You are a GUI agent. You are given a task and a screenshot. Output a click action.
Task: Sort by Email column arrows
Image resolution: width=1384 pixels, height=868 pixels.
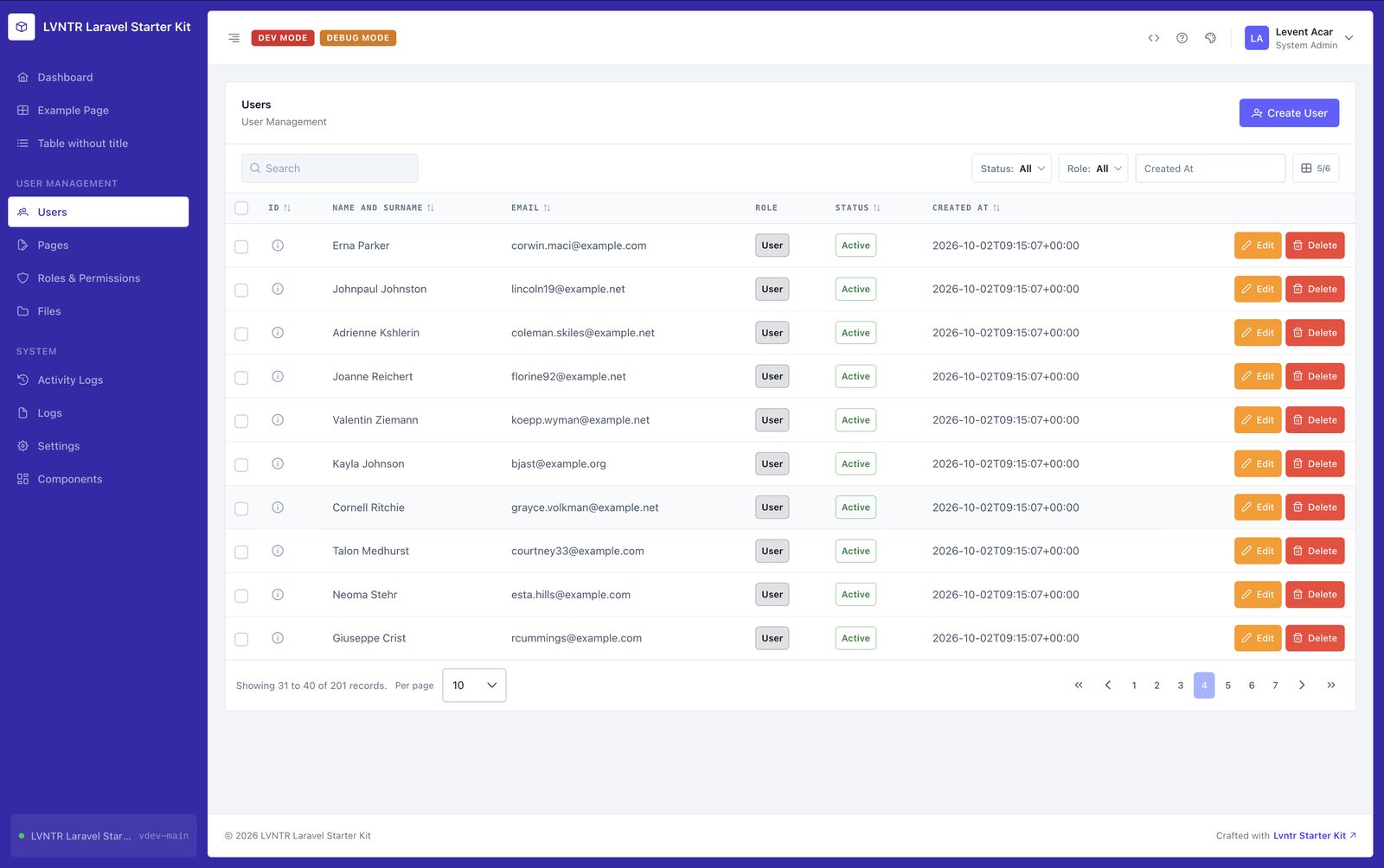[547, 208]
